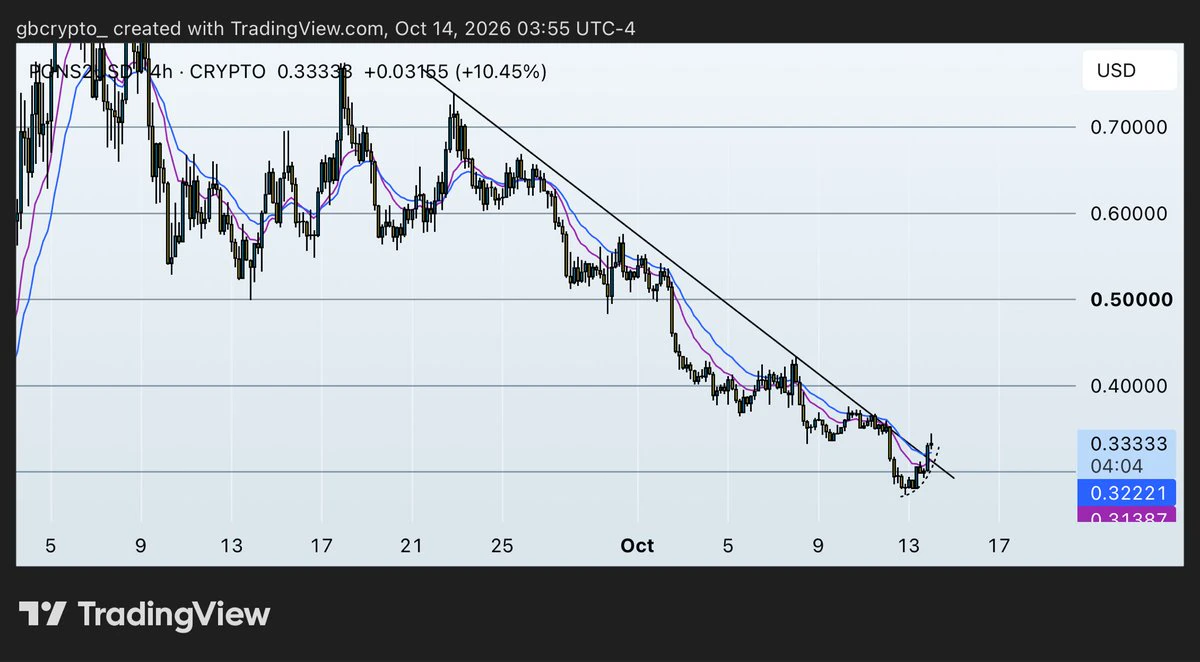Image resolution: width=1200 pixels, height=662 pixels.
Task: Click the 25 date label on time axis
Action: click(502, 546)
